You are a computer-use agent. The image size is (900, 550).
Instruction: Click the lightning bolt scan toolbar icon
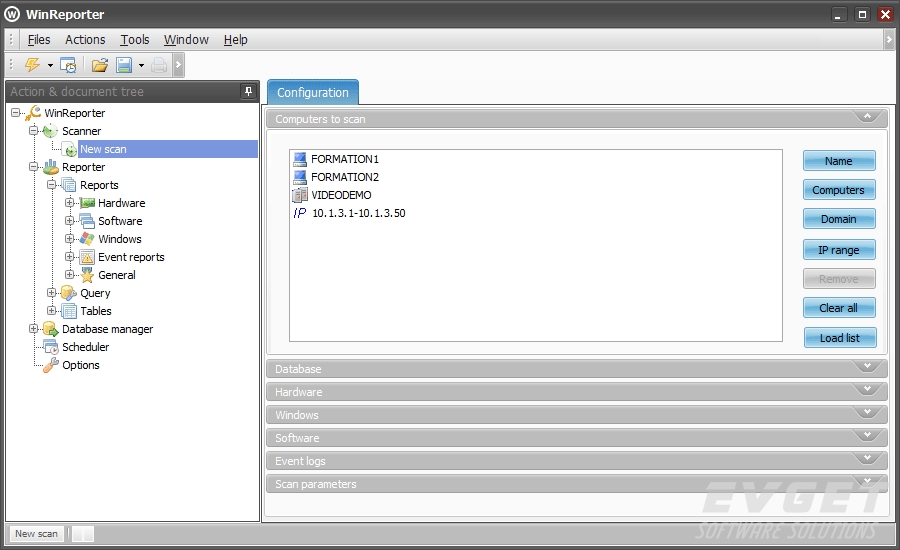pyautogui.click(x=32, y=65)
